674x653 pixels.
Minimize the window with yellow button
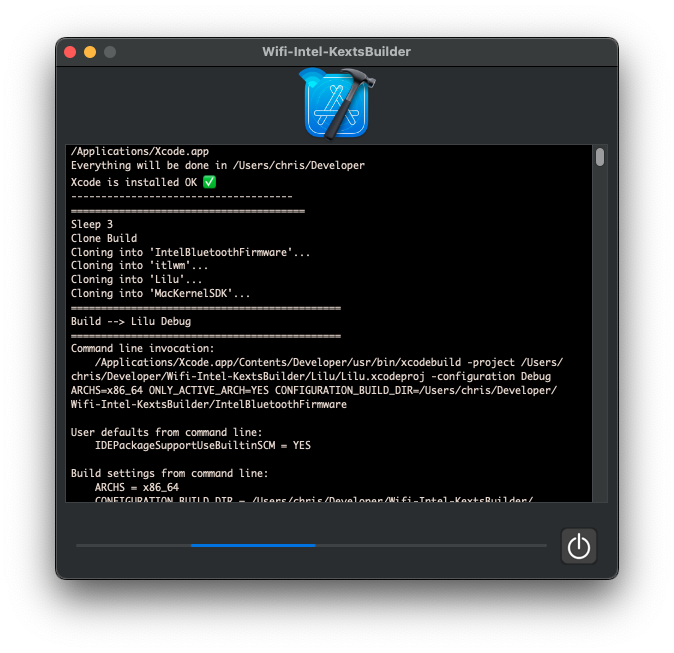[90, 52]
